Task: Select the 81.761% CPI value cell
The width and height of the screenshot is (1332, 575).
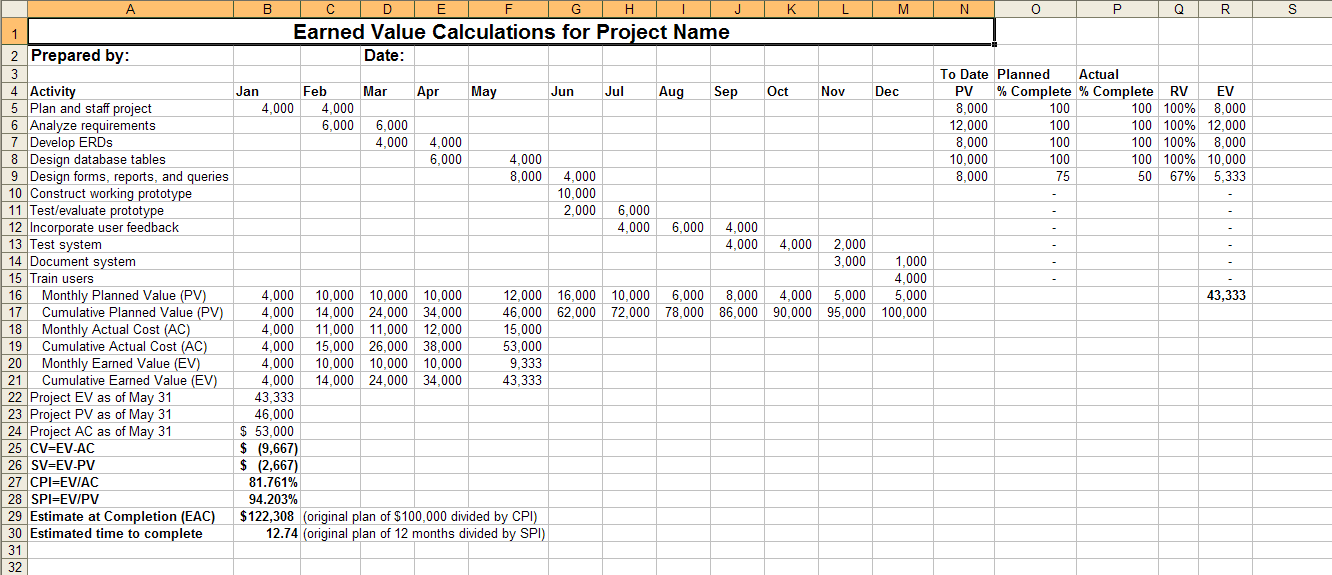Action: (272, 483)
